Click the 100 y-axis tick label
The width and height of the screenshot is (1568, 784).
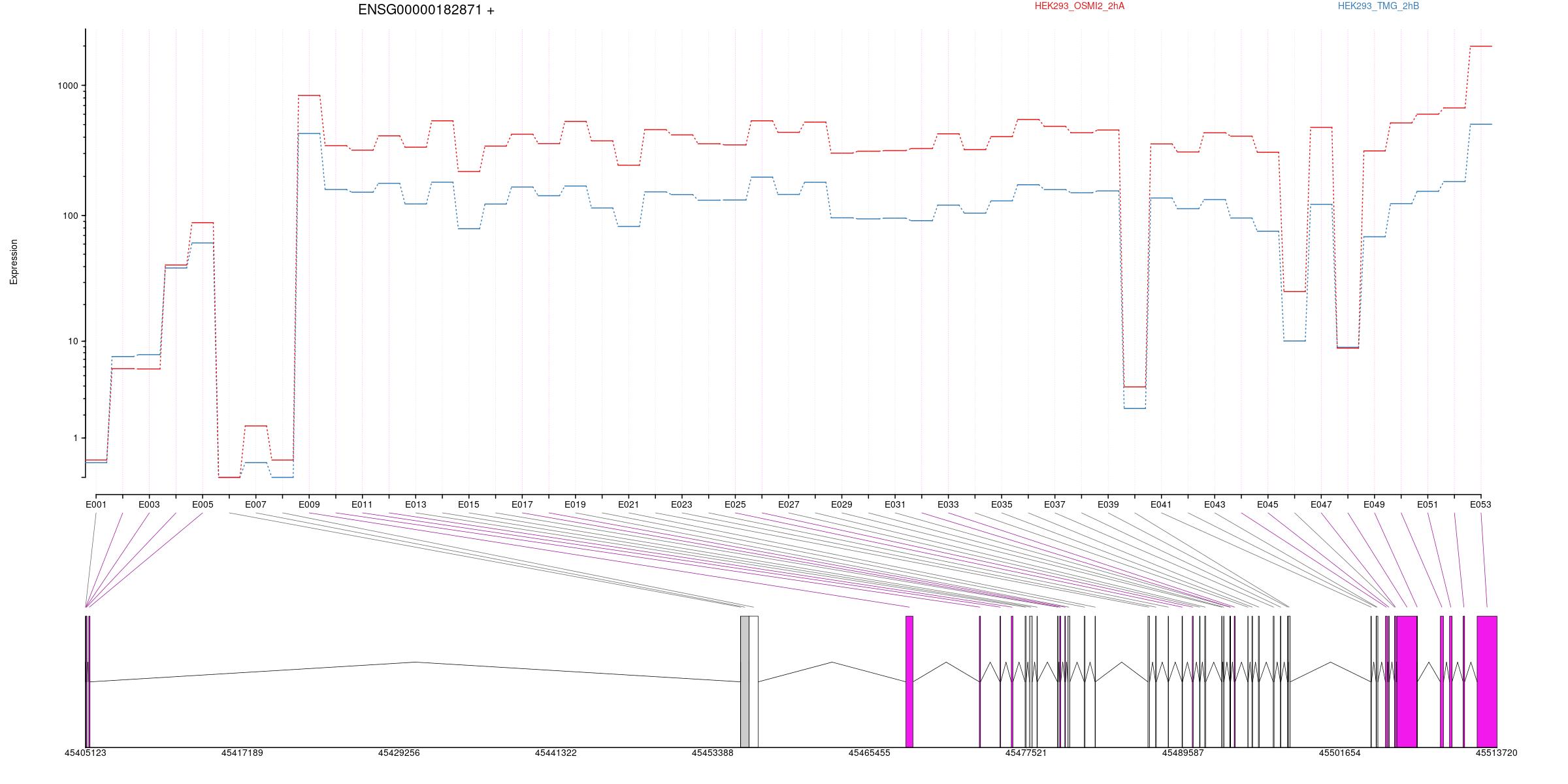point(70,216)
